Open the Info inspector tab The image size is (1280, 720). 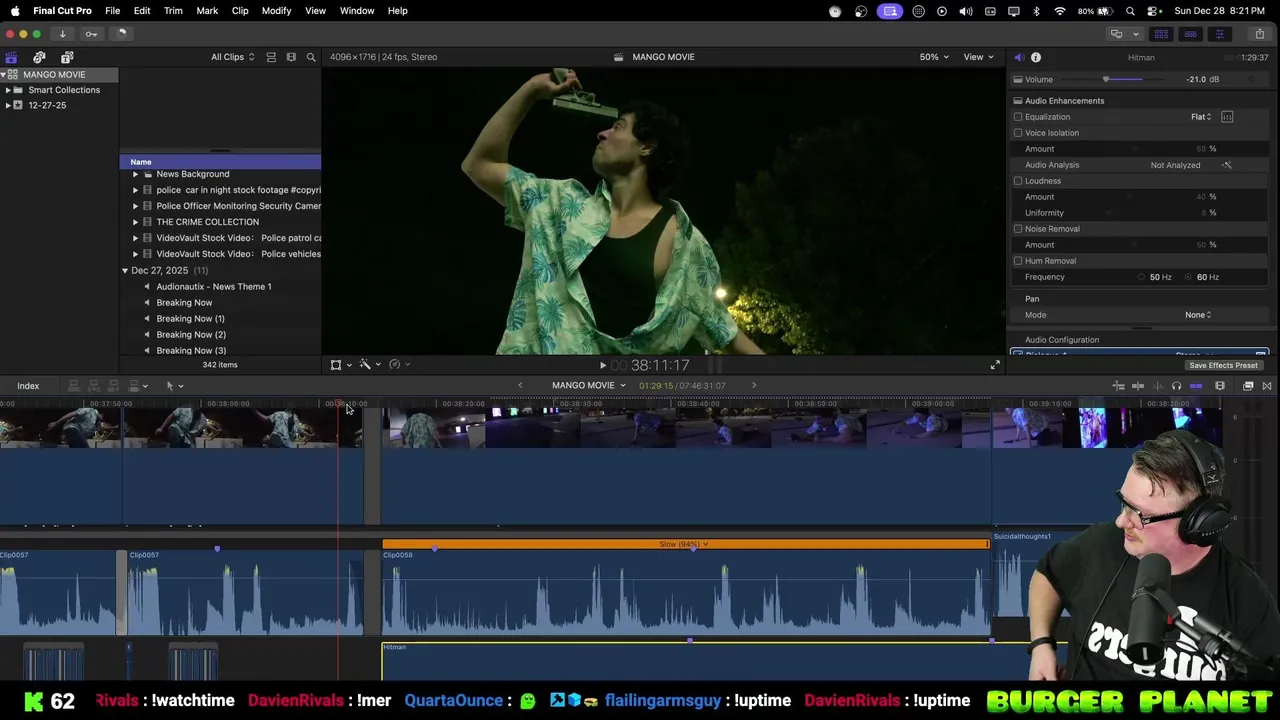[1036, 57]
